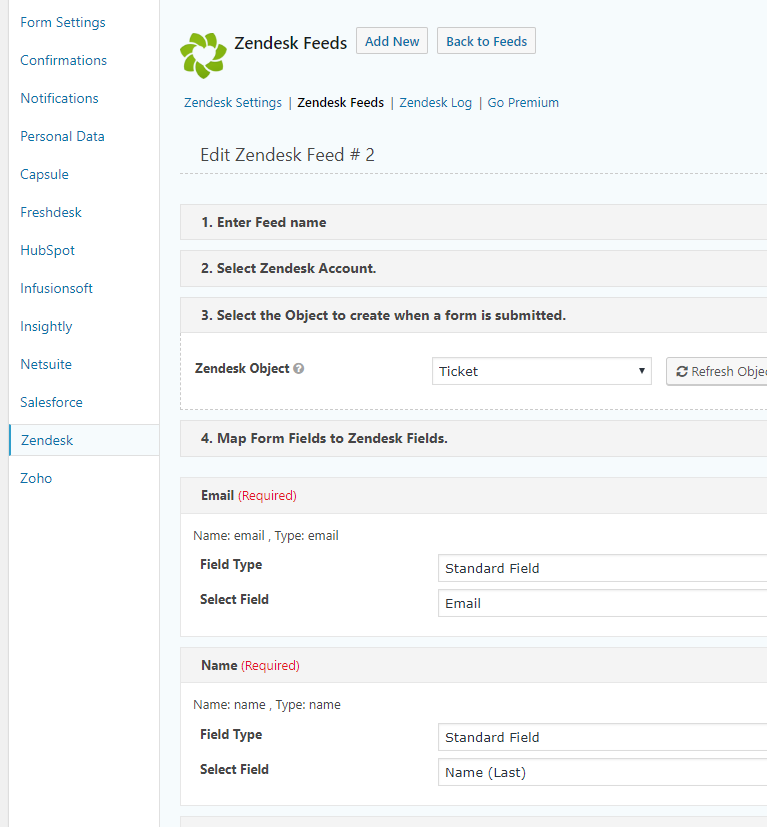Click the green Zendesk Feeds logo
The image size is (767, 827).
(x=203, y=55)
